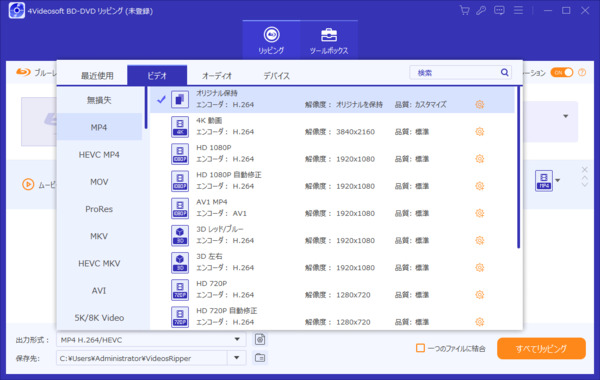Open settings gear for 3D 左右
This screenshot has height=380, width=600.
479,267
